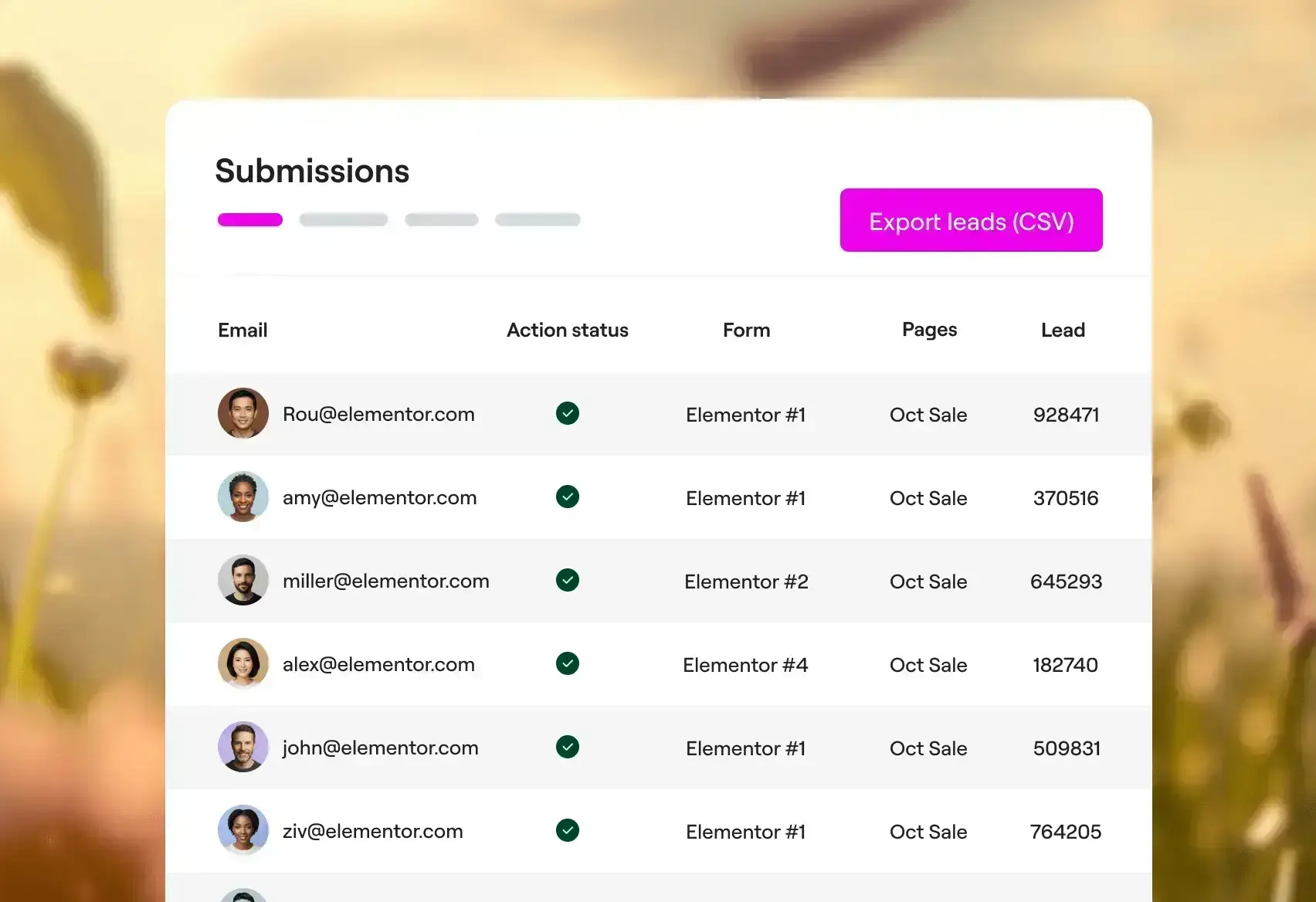Open the Elementor #2 form entry
The height and width of the screenshot is (902, 1316).
(746, 582)
